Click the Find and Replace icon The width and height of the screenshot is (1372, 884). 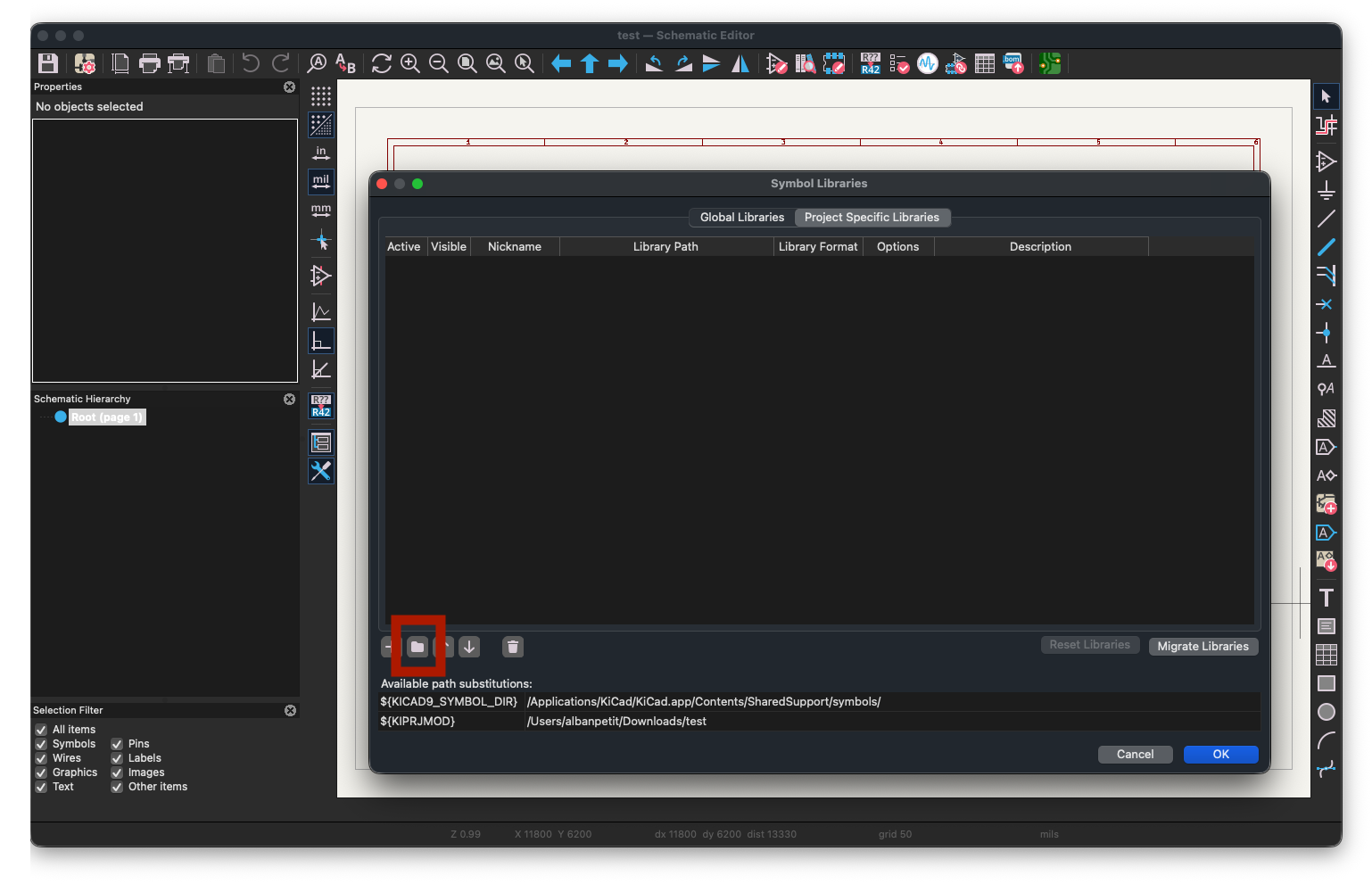point(345,63)
